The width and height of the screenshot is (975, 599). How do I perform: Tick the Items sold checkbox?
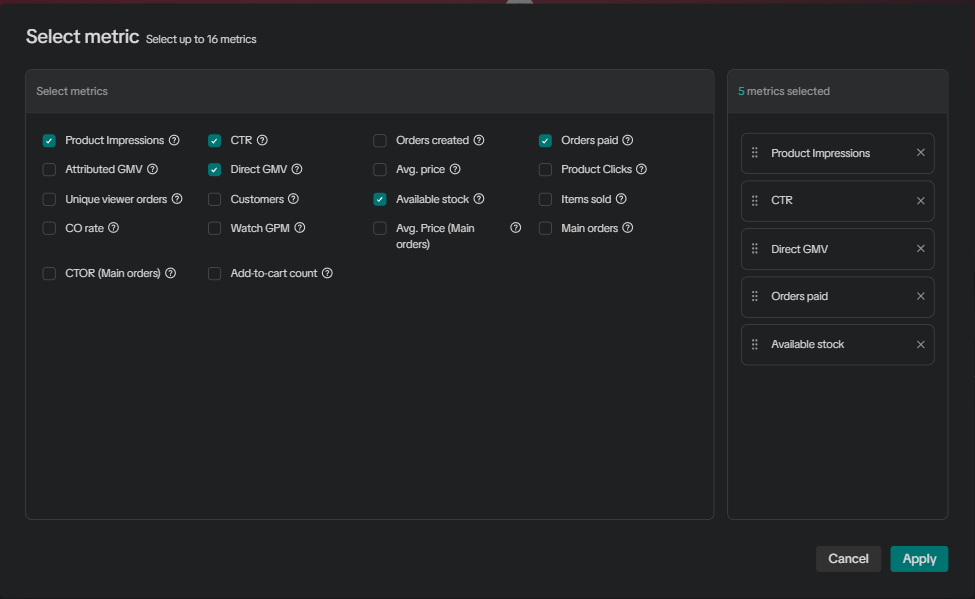tap(545, 199)
